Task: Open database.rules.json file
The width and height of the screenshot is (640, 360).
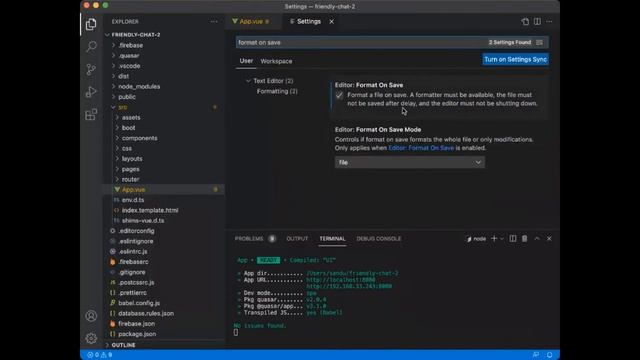Action: click(x=146, y=313)
